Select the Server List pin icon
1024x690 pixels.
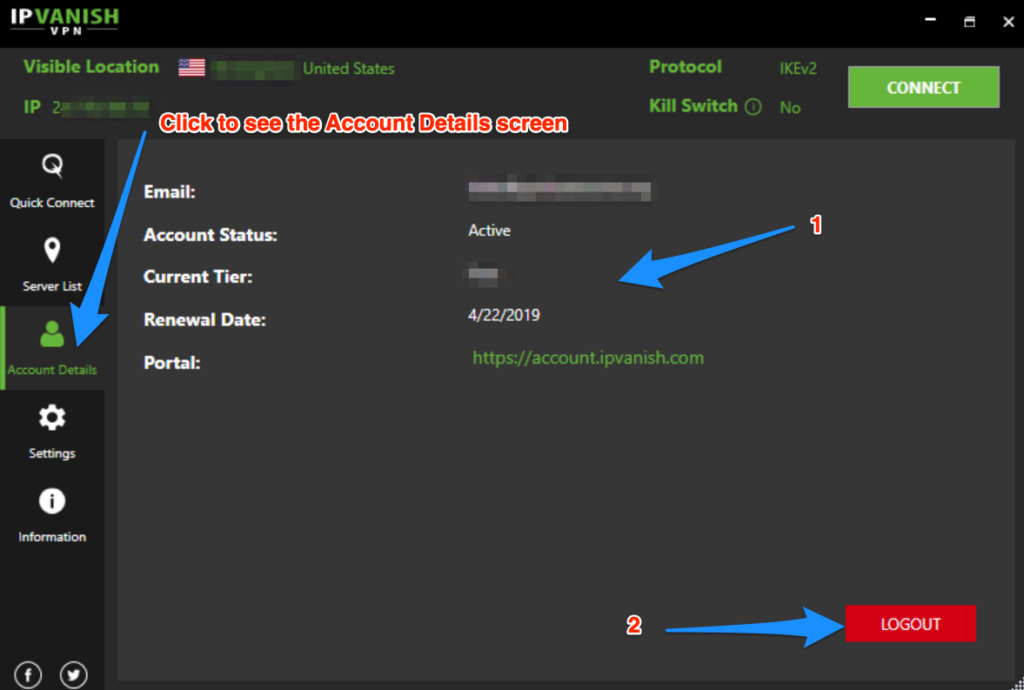point(52,250)
